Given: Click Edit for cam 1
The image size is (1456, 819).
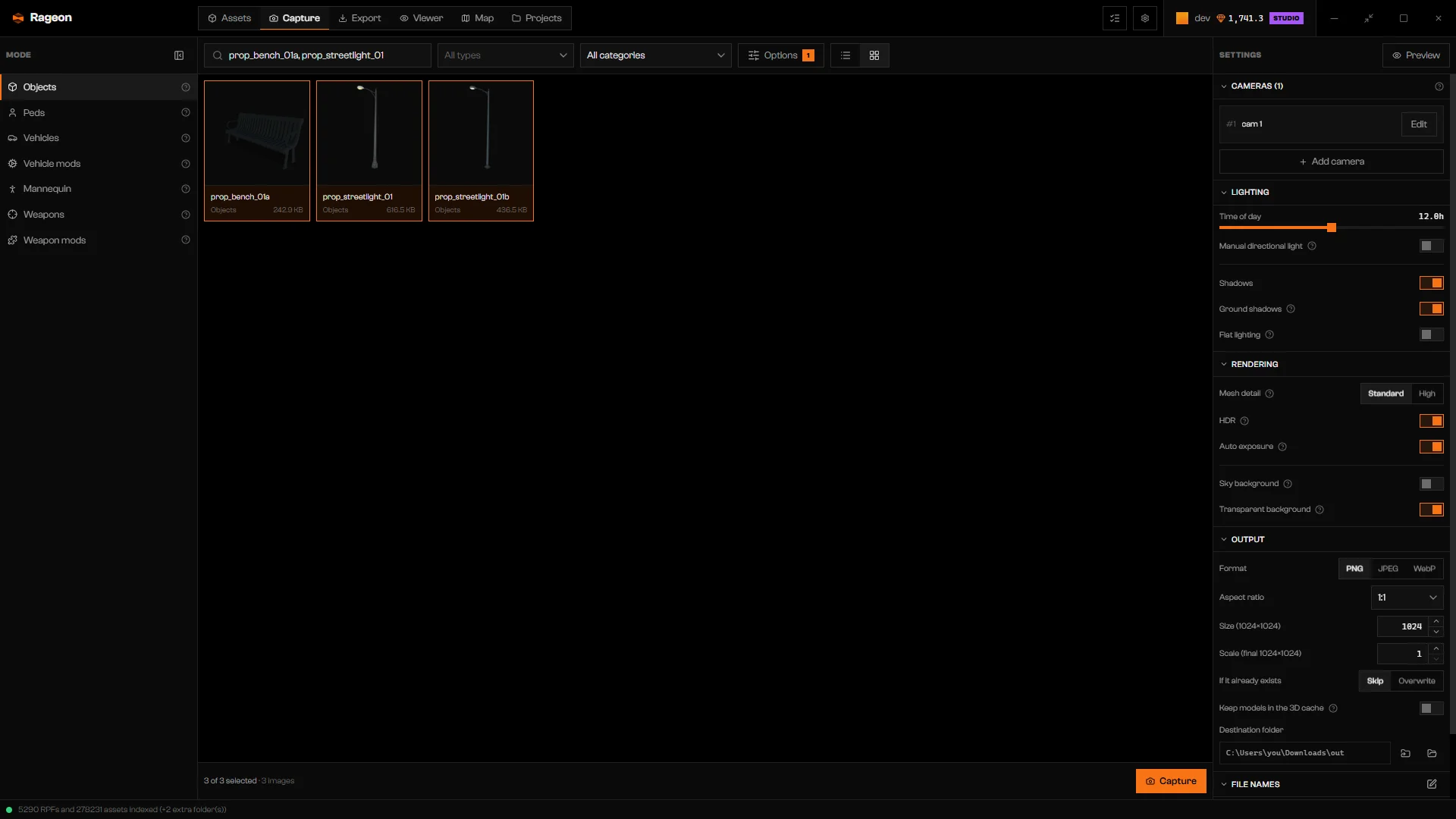Looking at the screenshot, I should click(1419, 124).
